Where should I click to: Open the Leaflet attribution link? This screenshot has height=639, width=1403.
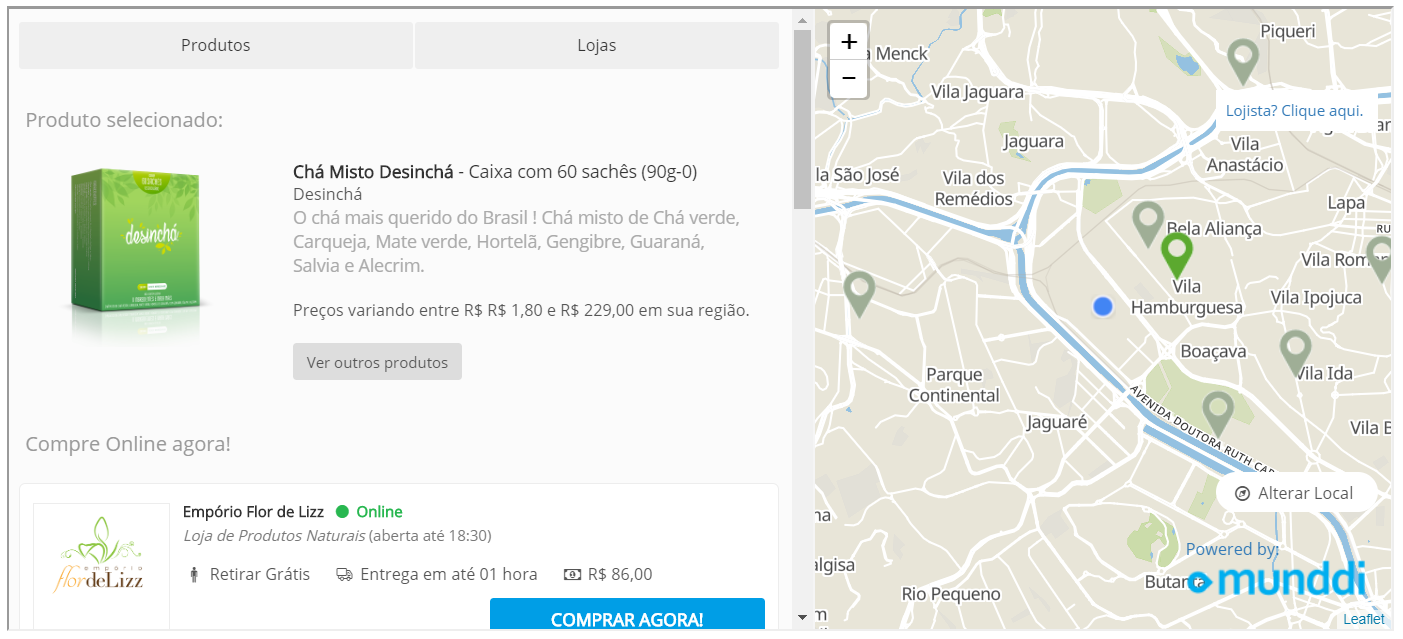[1364, 619]
